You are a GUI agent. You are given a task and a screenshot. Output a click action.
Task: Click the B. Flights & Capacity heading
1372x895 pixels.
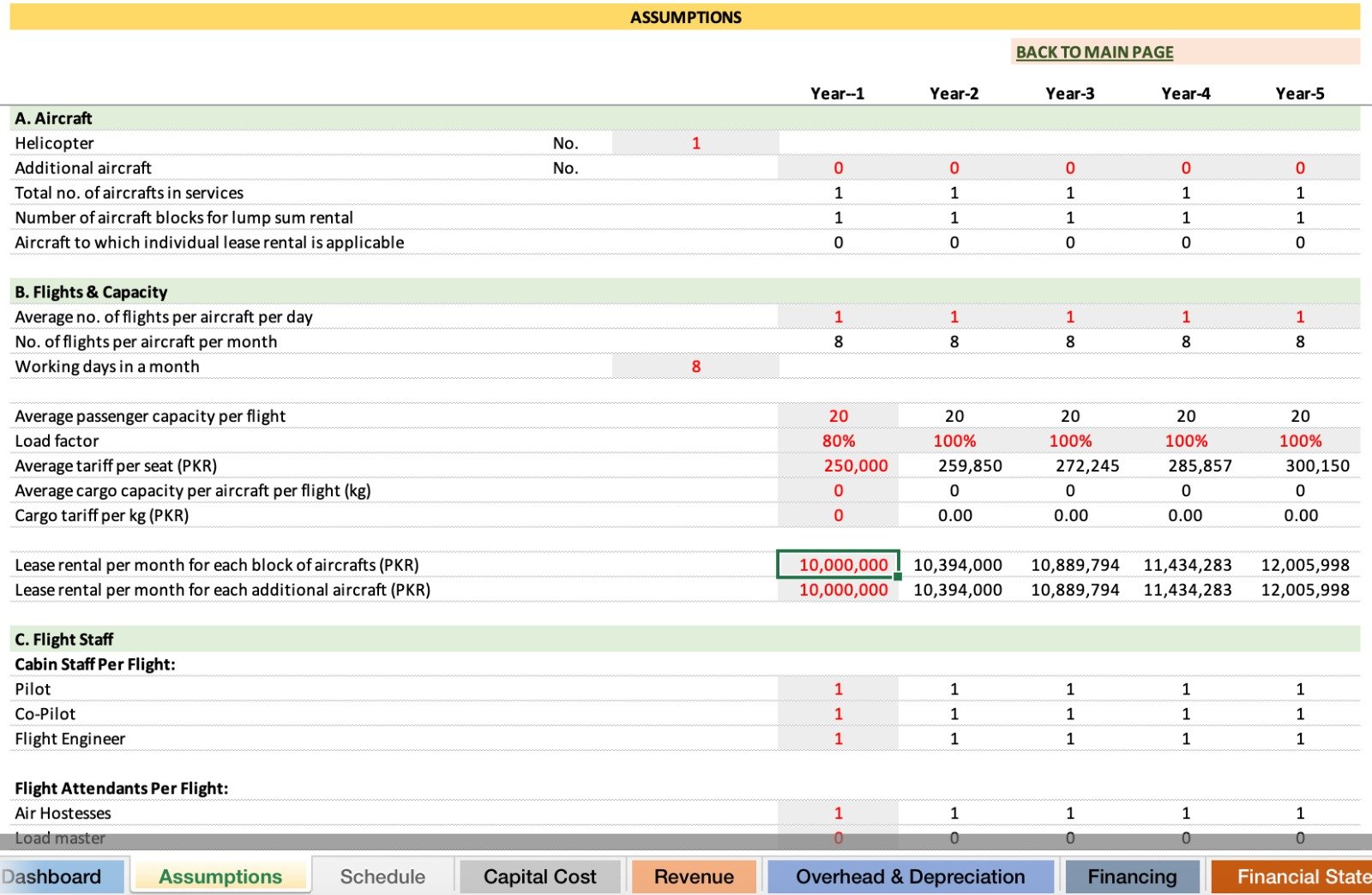pos(91,292)
